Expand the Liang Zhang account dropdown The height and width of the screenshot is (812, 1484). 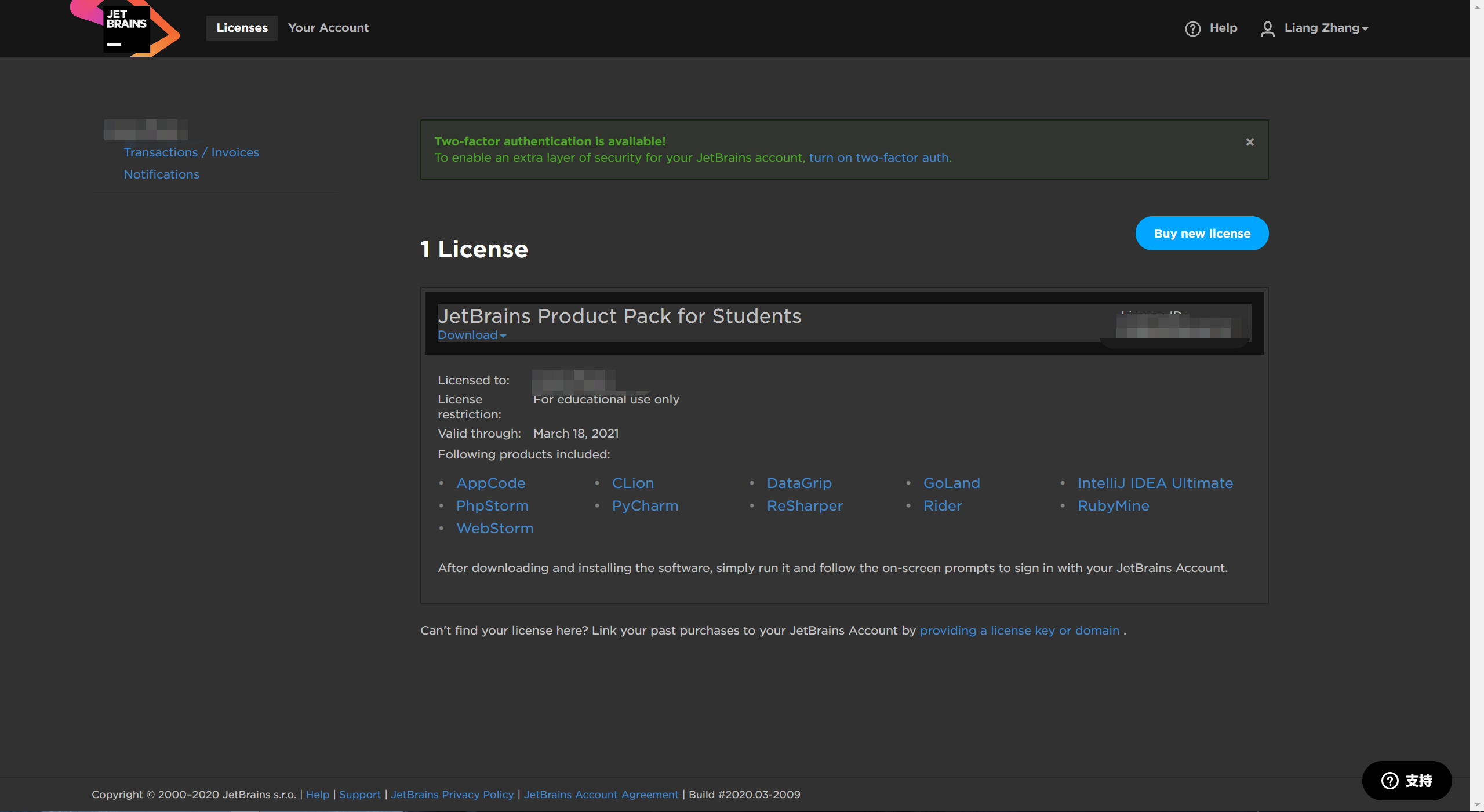[1326, 28]
